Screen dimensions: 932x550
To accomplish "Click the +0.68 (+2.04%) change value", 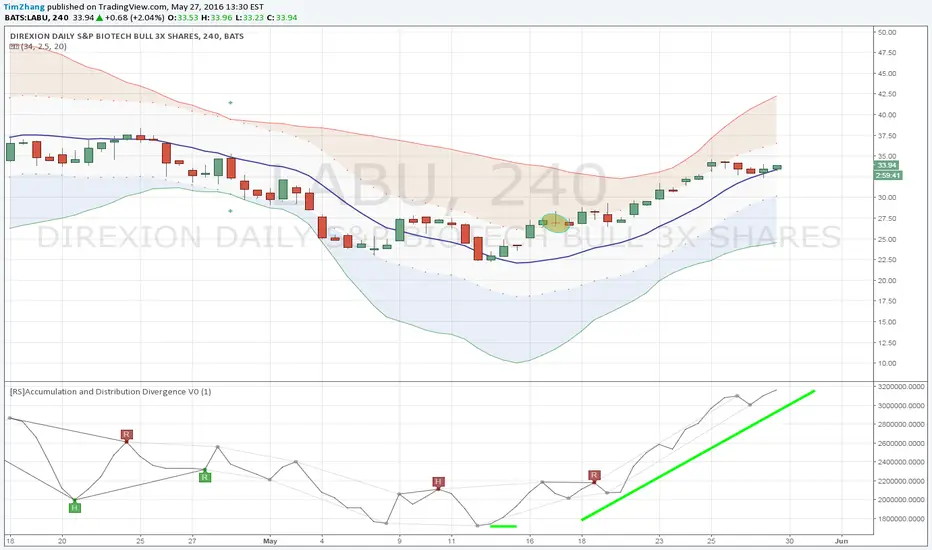I will pyautogui.click(x=134, y=18).
